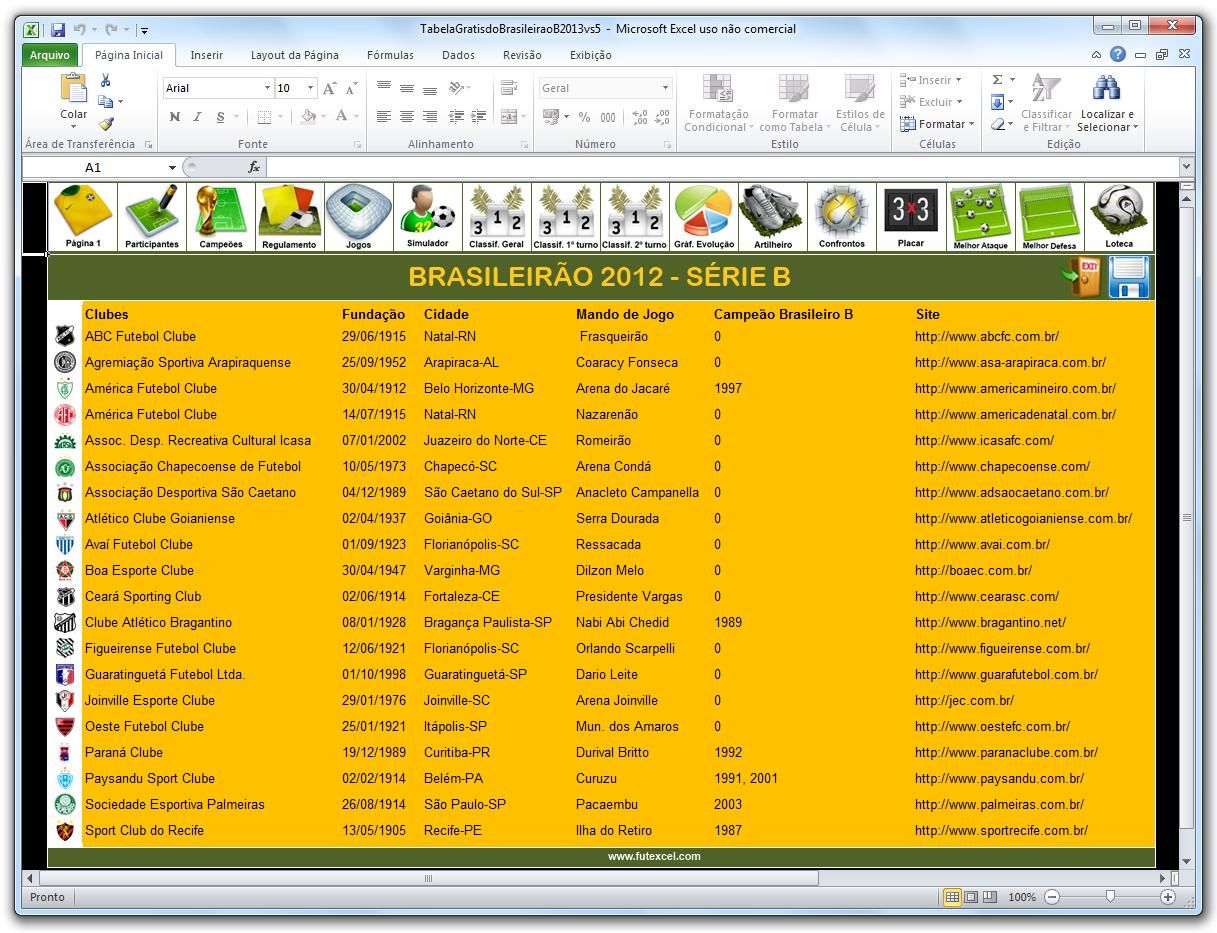
Task: Open the font size dropdown
Action: coord(310,88)
